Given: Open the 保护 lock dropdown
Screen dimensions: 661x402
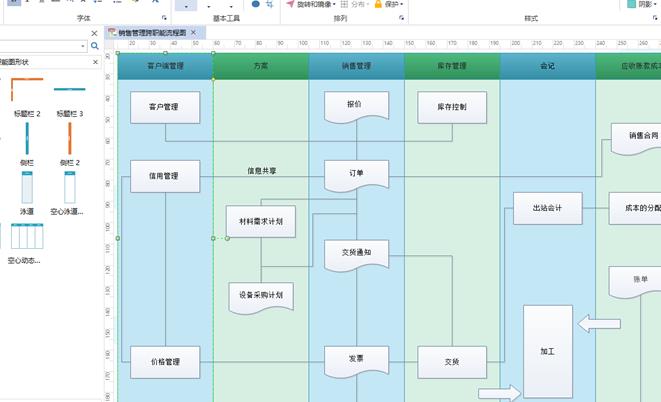Looking at the screenshot, I should [x=389, y=4].
